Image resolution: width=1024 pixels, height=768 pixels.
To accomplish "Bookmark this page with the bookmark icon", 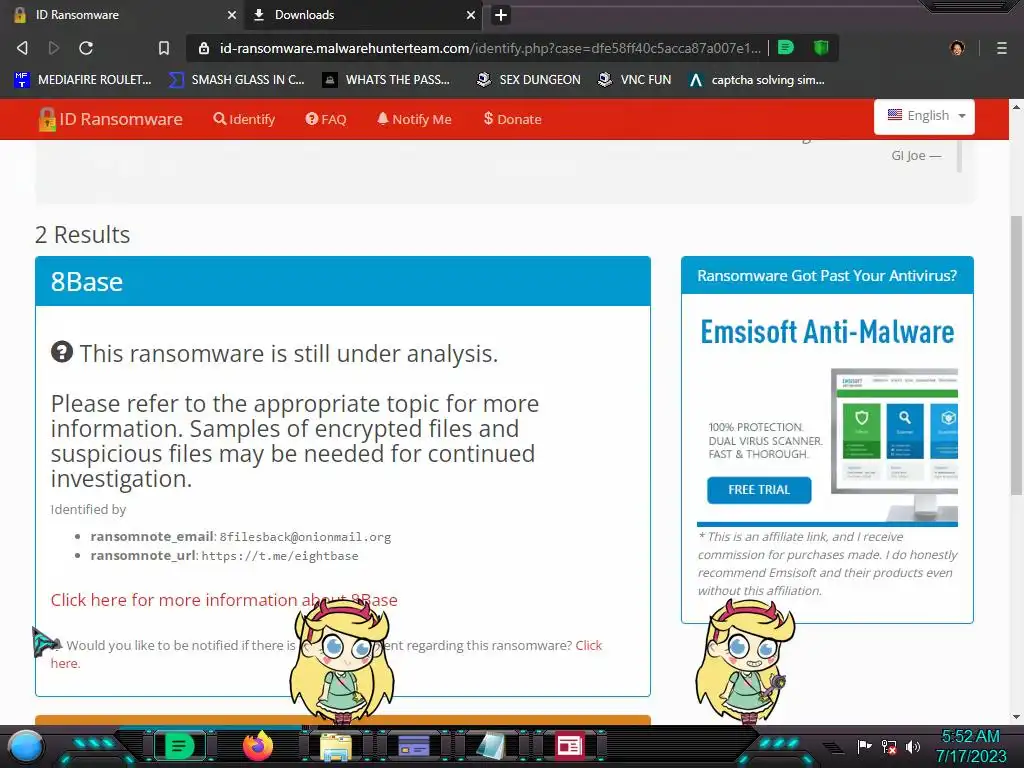I will coord(164,48).
